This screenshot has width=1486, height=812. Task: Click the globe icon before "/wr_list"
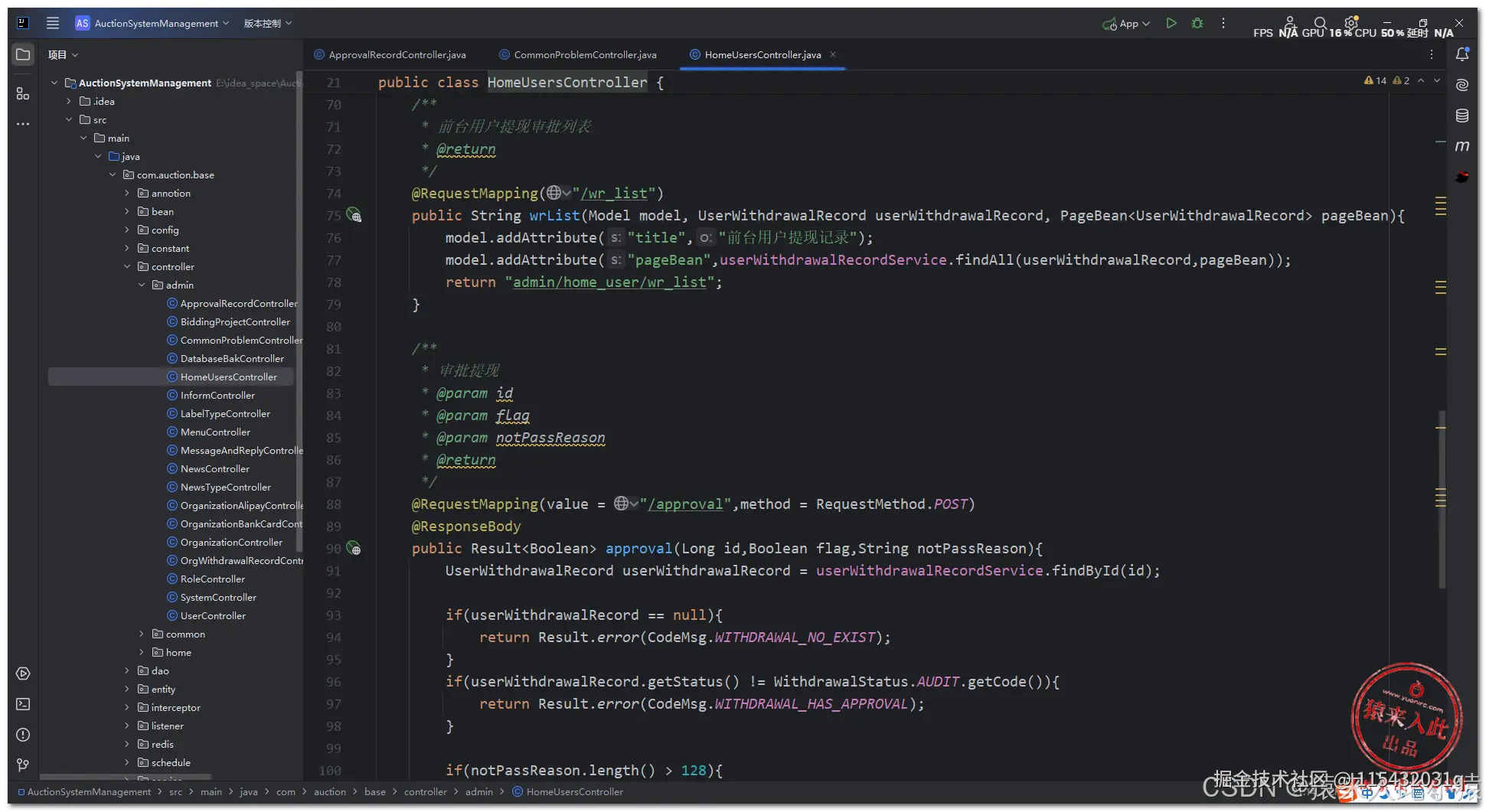(554, 193)
